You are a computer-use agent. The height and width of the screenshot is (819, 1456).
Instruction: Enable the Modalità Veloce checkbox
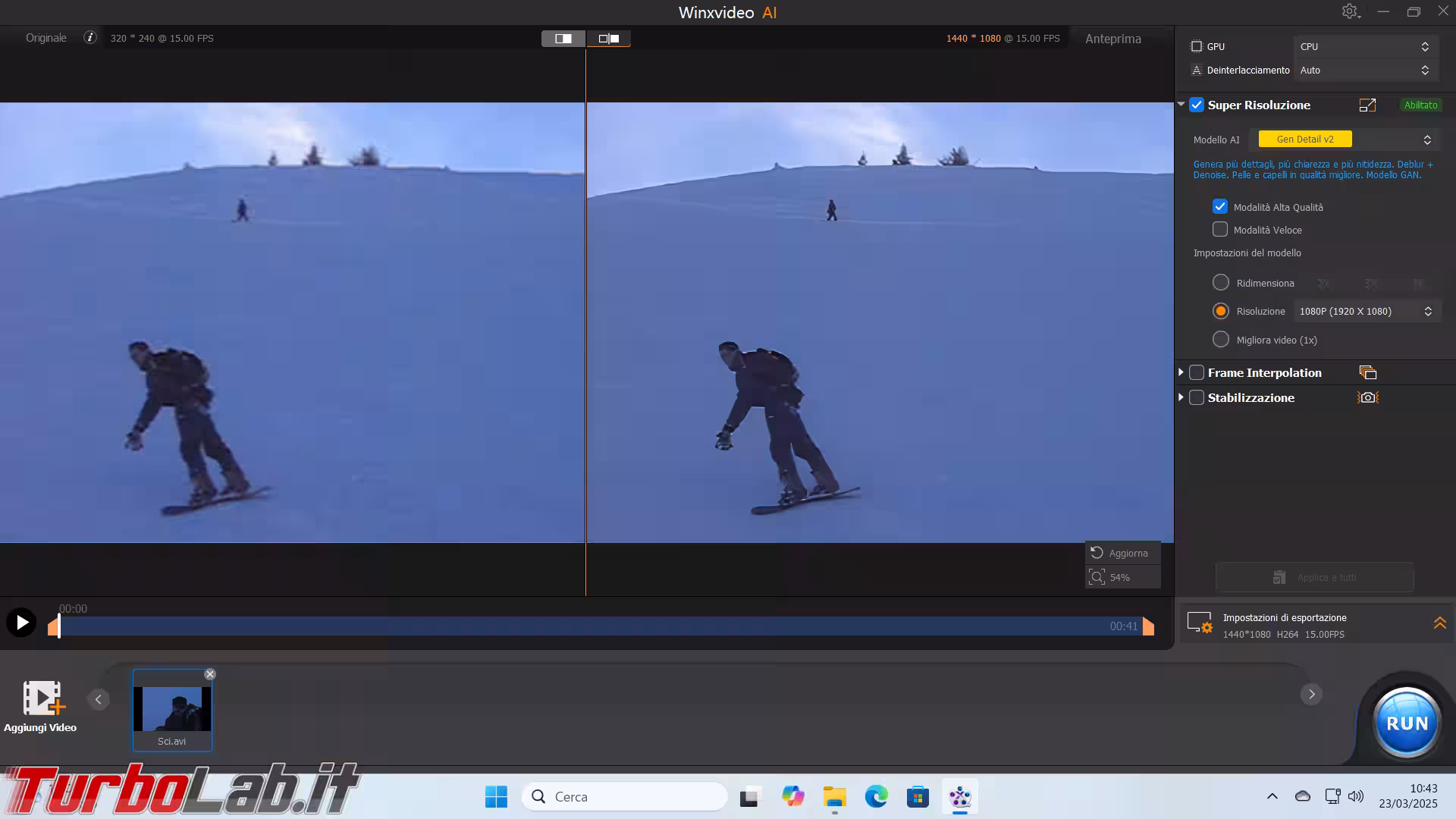(1220, 229)
